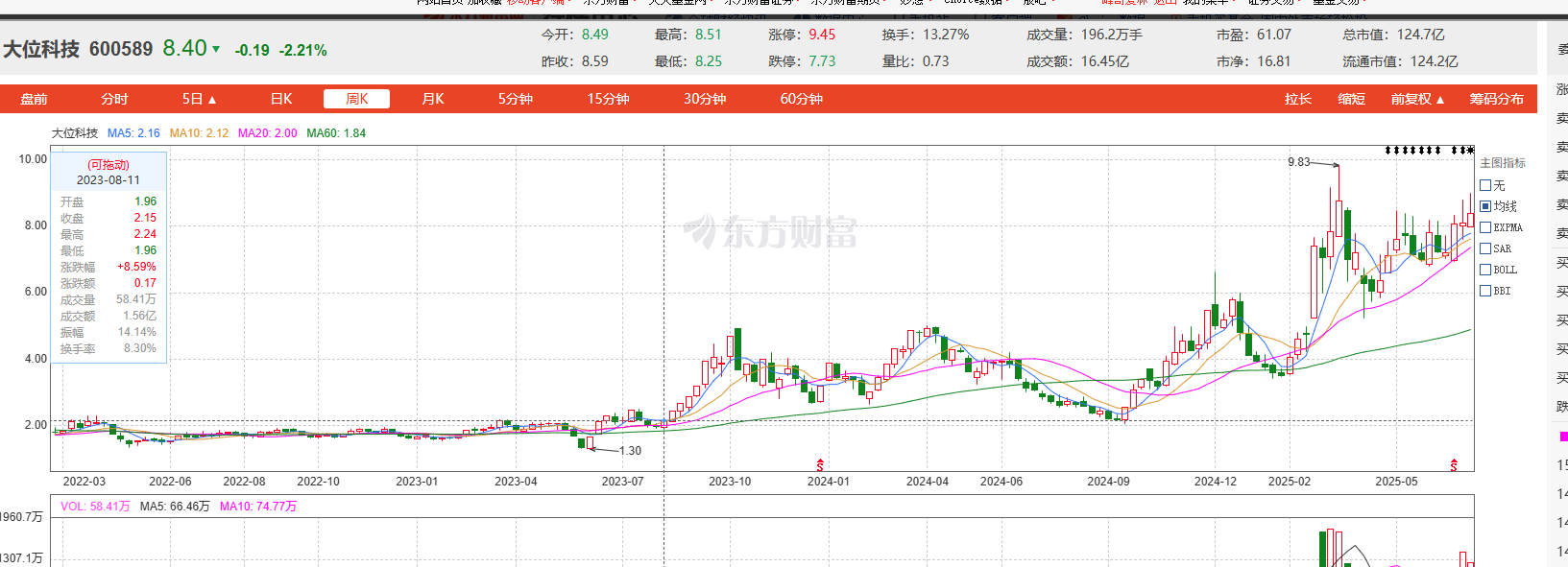Switch to the 月K monthly chart
This screenshot has width=1568, height=567.
coord(433,99)
